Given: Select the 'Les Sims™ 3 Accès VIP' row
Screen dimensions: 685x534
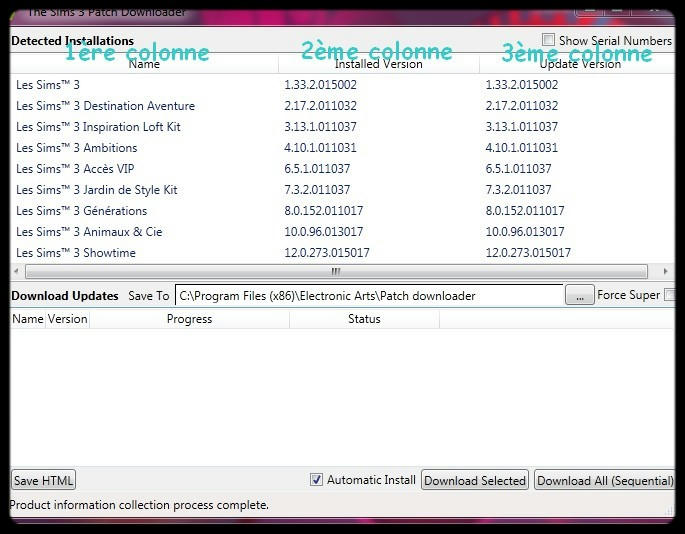Looking at the screenshot, I should pyautogui.click(x=342, y=169).
